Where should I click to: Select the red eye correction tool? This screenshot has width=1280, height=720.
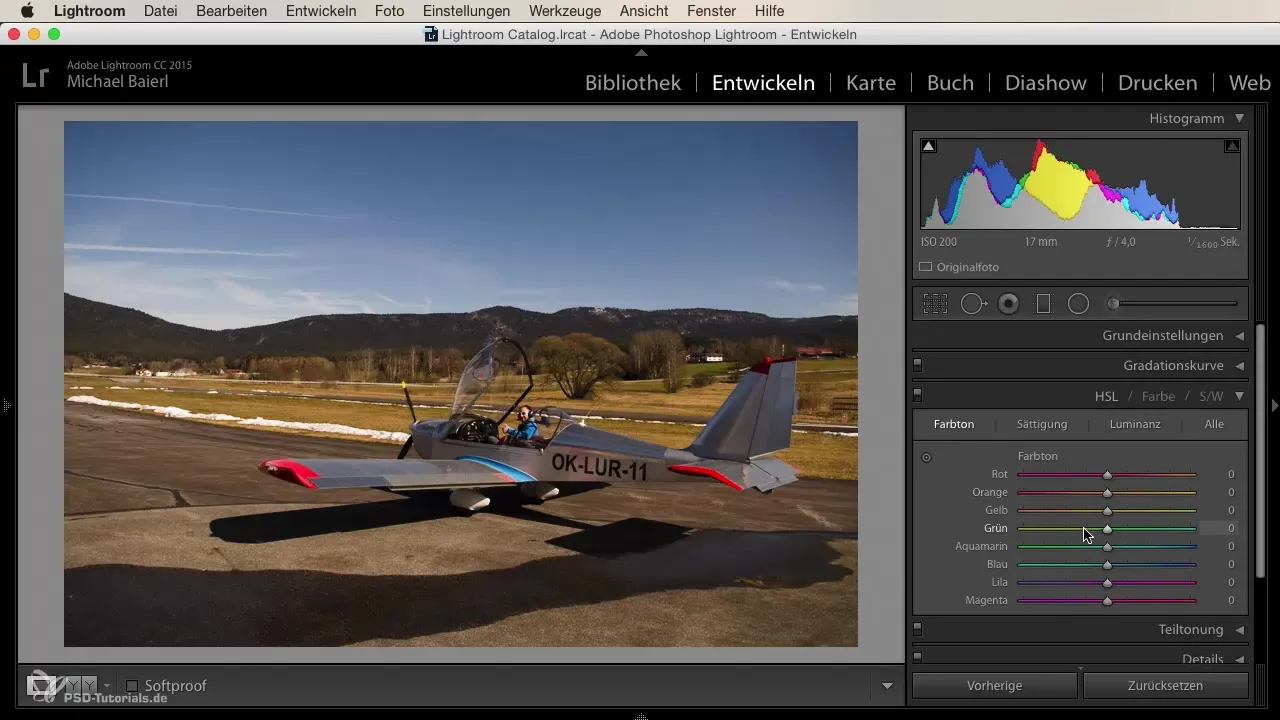point(1008,304)
